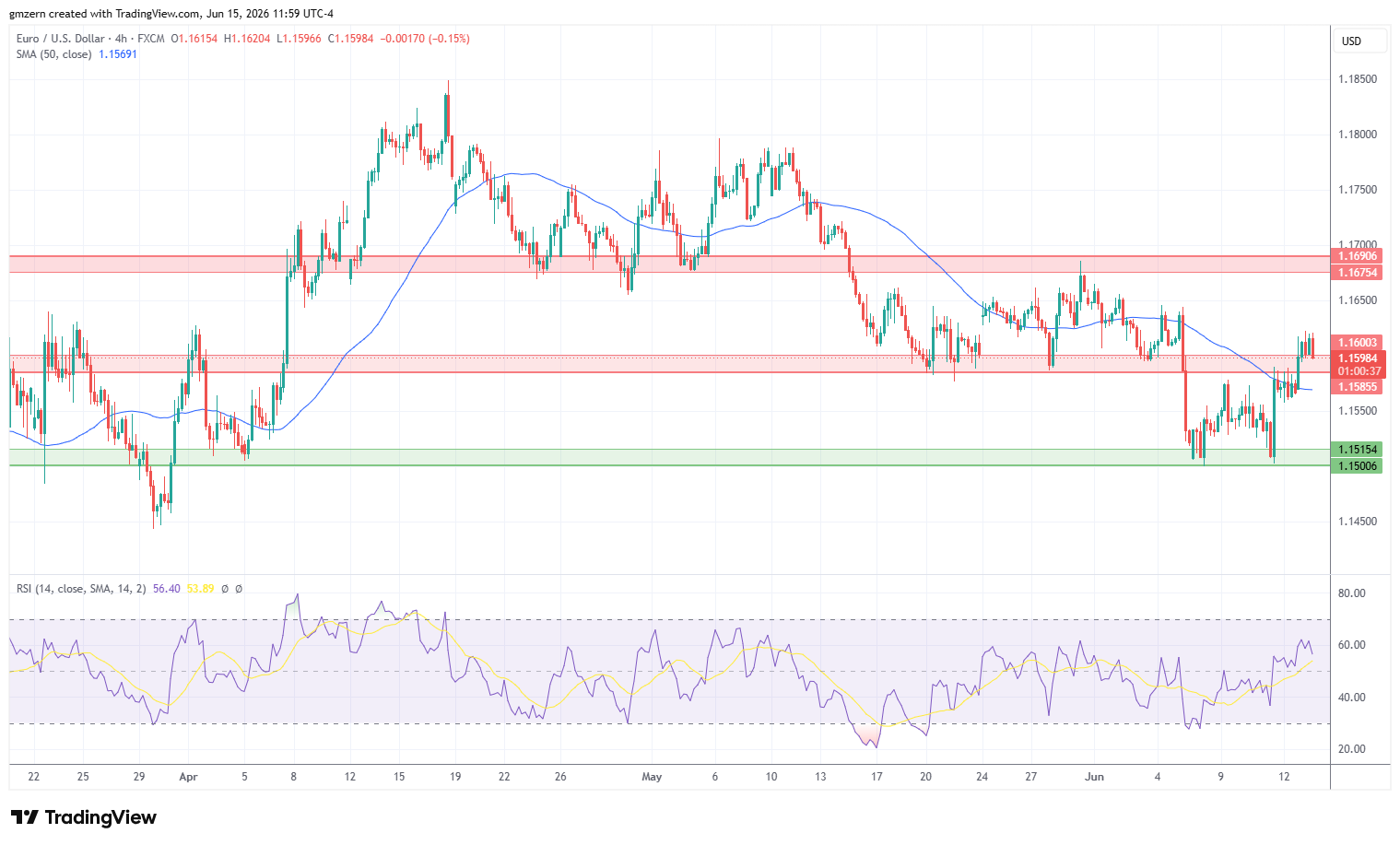
Task: Select the Jun label on the time axis
Action: point(1094,777)
